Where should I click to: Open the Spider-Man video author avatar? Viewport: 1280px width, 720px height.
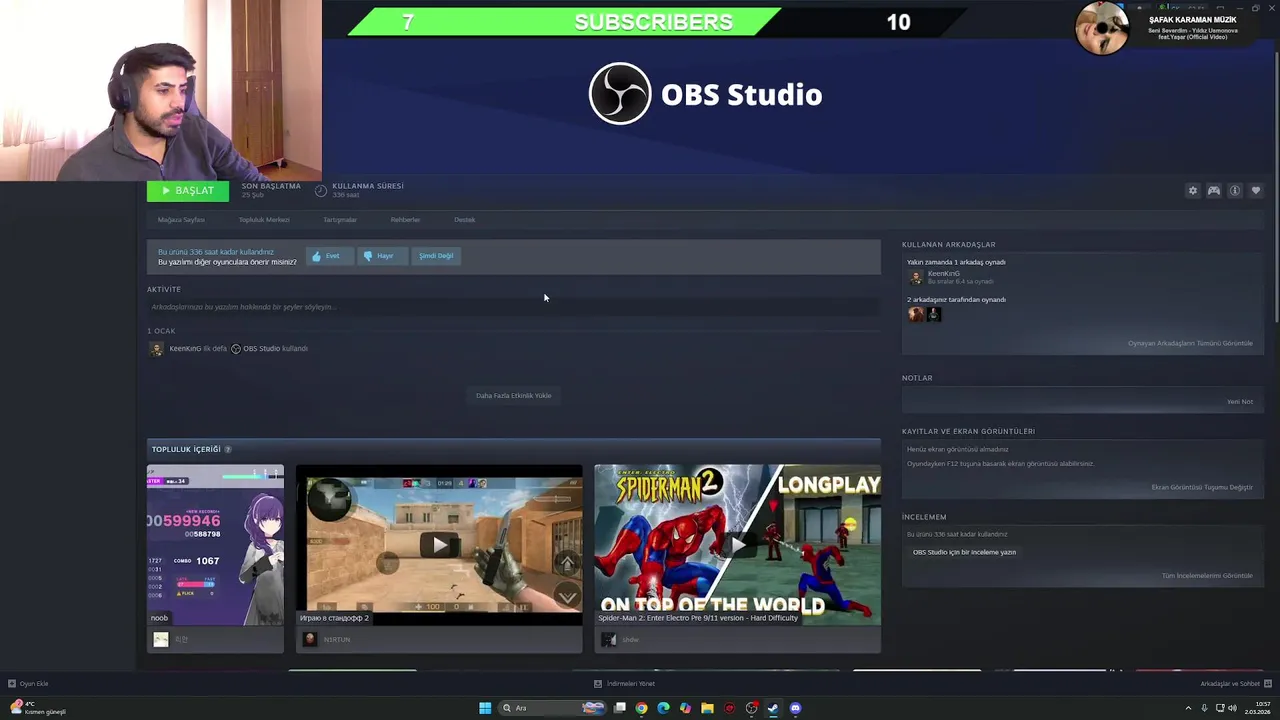[608, 640]
